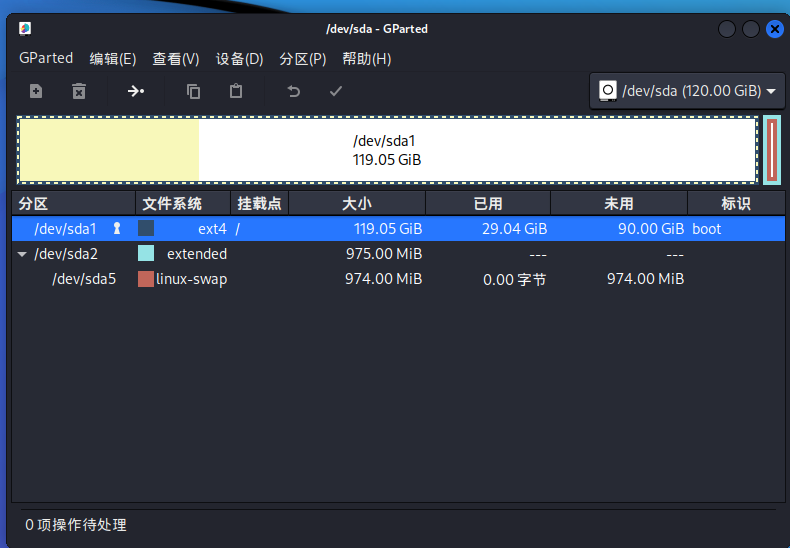Image resolution: width=790 pixels, height=548 pixels.
Task: Select the /dev/sda2 partition row
Action: [398, 254]
